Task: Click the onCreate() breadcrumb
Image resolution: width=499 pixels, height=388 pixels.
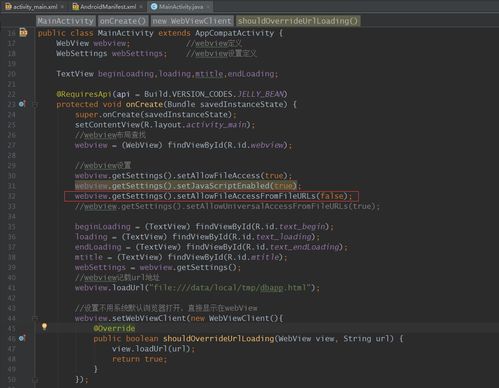Action: [123, 21]
